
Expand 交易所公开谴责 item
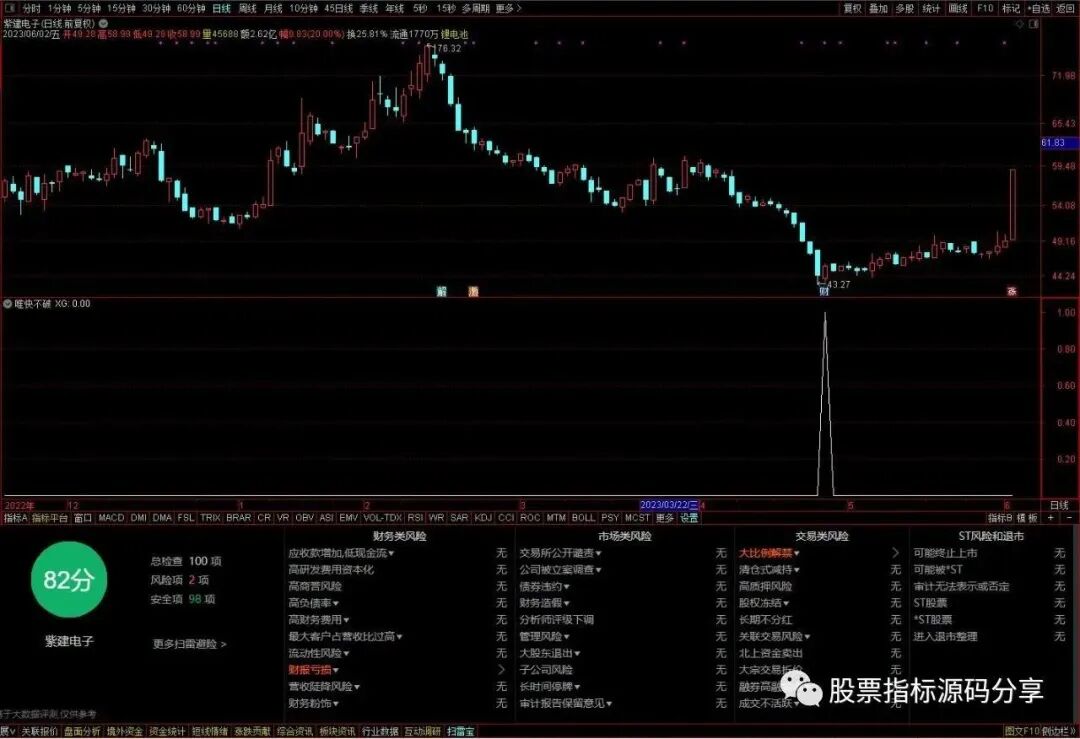click(560, 553)
